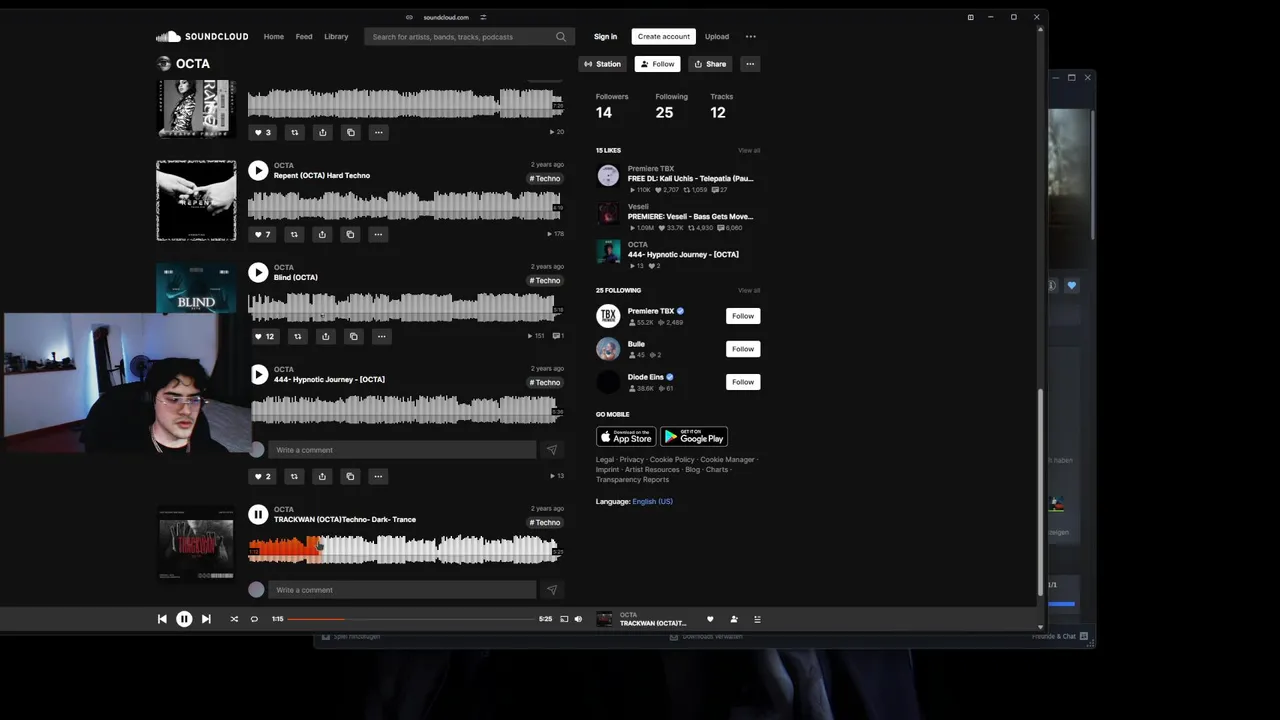
Task: Copy link of the 444- Hypnotic Journey track
Action: pos(350,476)
